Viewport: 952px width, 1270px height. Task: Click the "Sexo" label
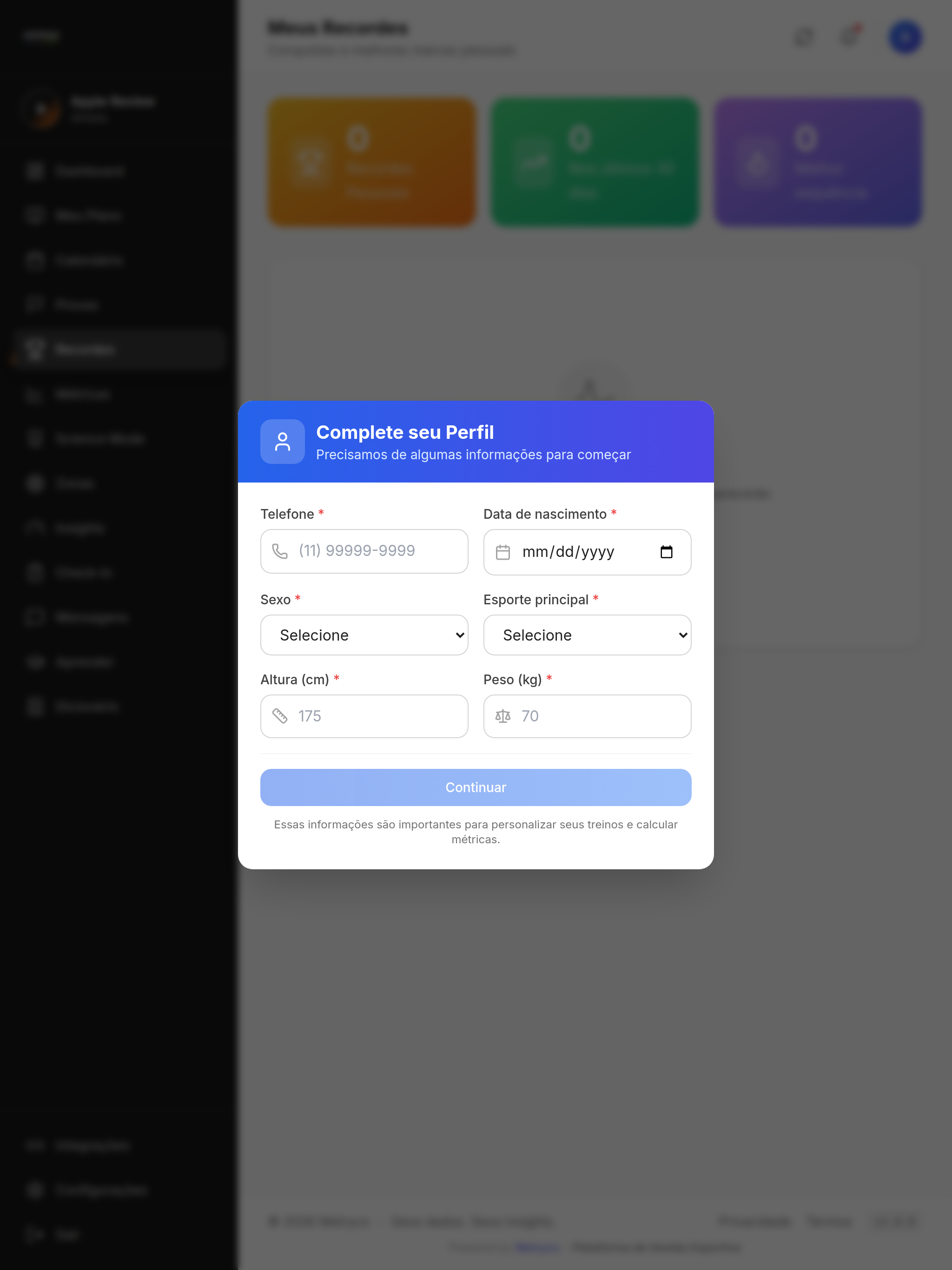(x=276, y=599)
